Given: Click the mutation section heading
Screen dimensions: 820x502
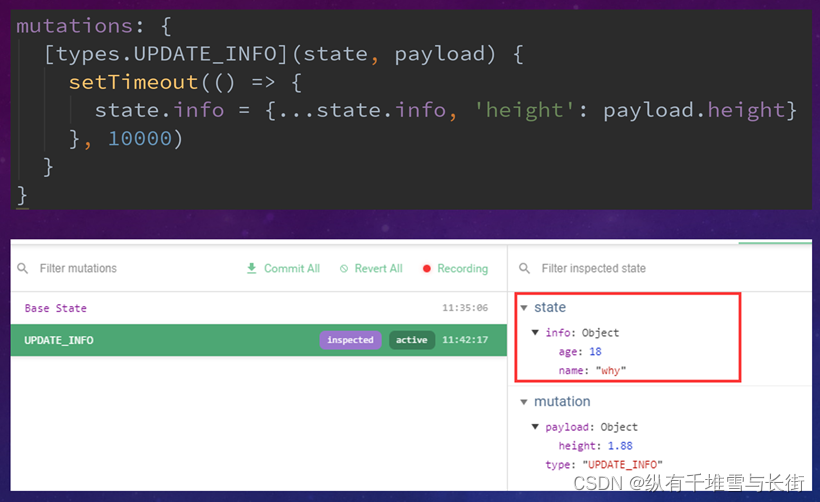Looking at the screenshot, I should [x=562, y=402].
